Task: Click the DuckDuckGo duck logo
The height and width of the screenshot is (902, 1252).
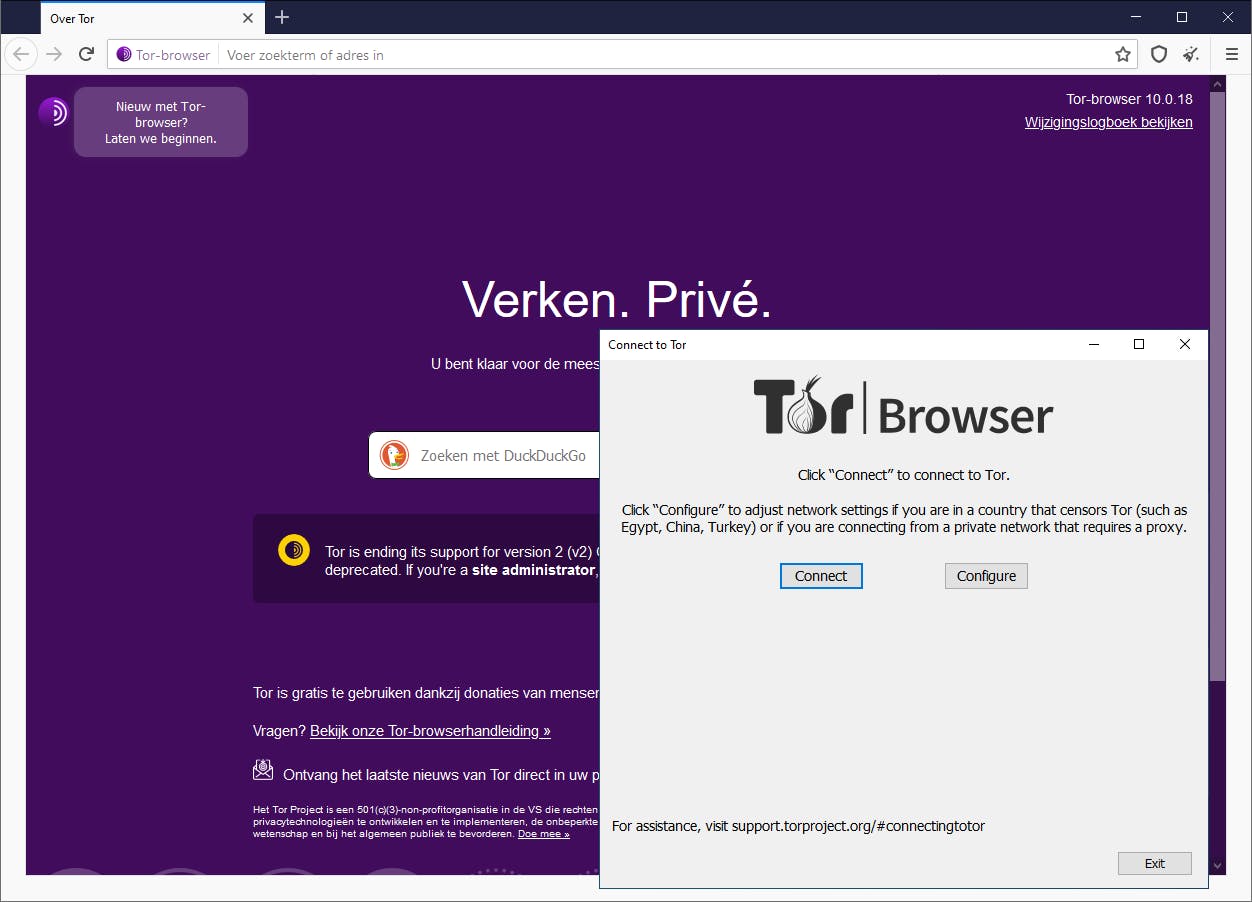Action: click(395, 455)
